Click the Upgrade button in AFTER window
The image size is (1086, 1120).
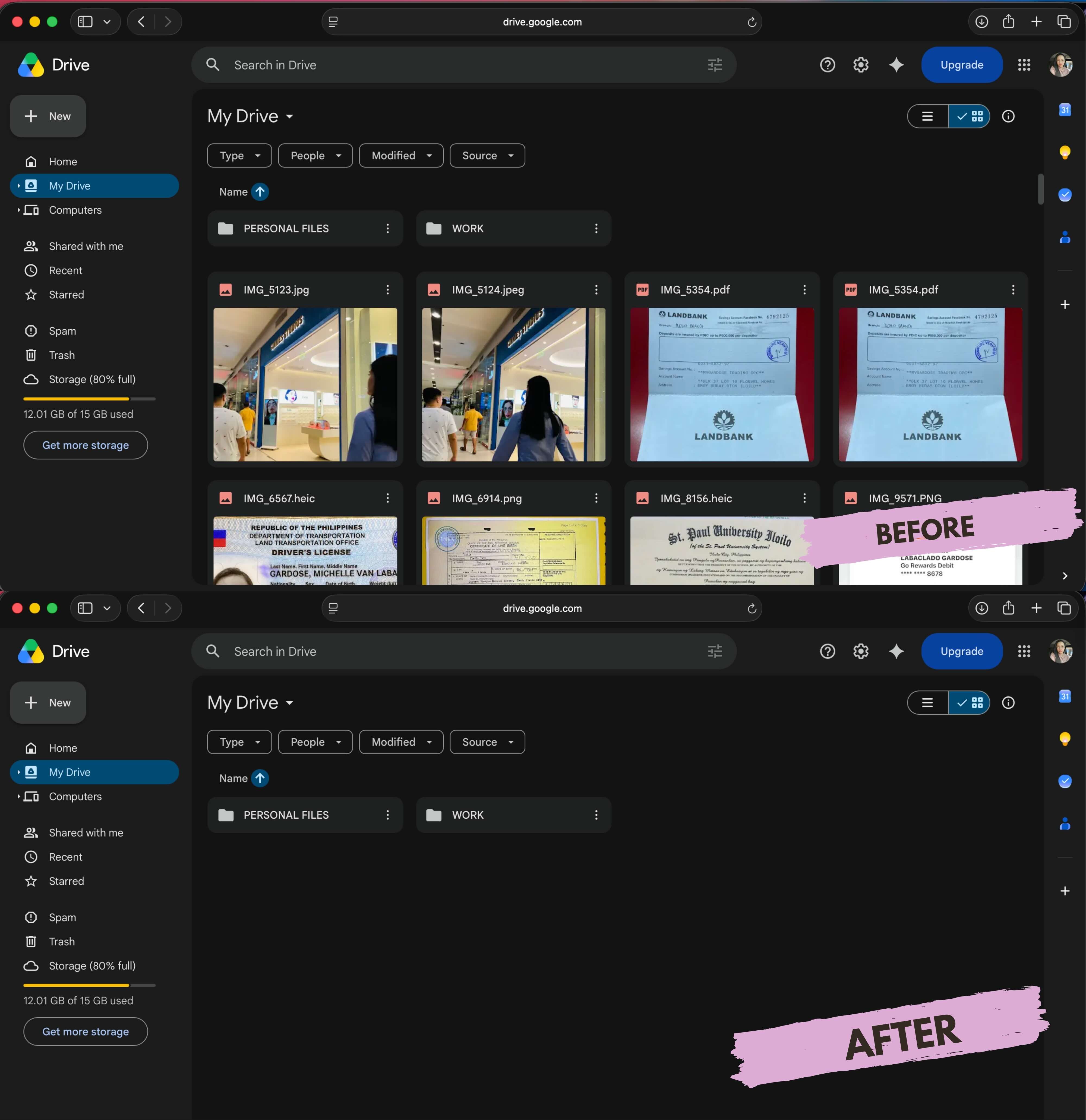(x=961, y=651)
